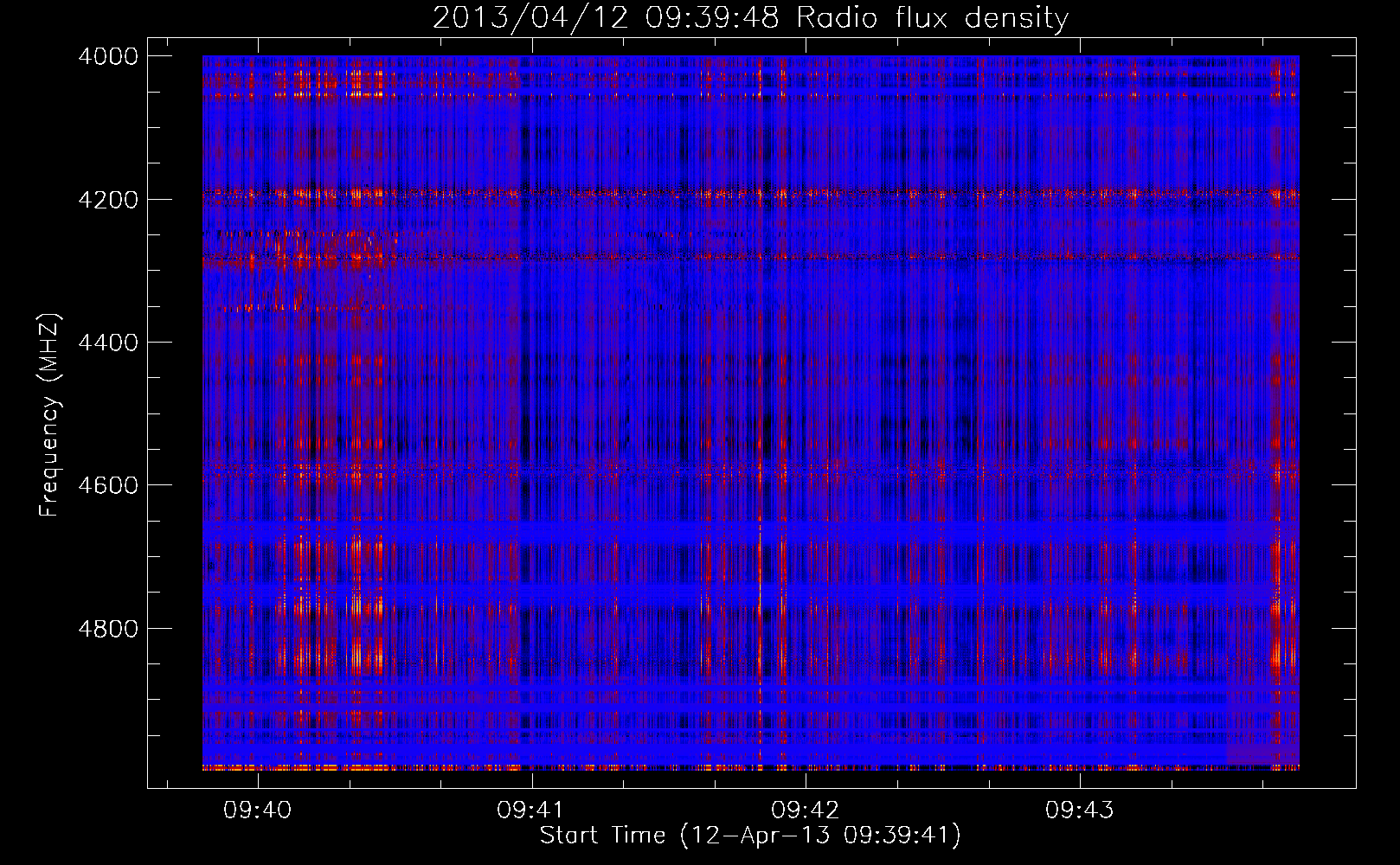Click the 09:43 time tick label
Image resolution: width=1400 pixels, height=865 pixels.
tap(1079, 811)
